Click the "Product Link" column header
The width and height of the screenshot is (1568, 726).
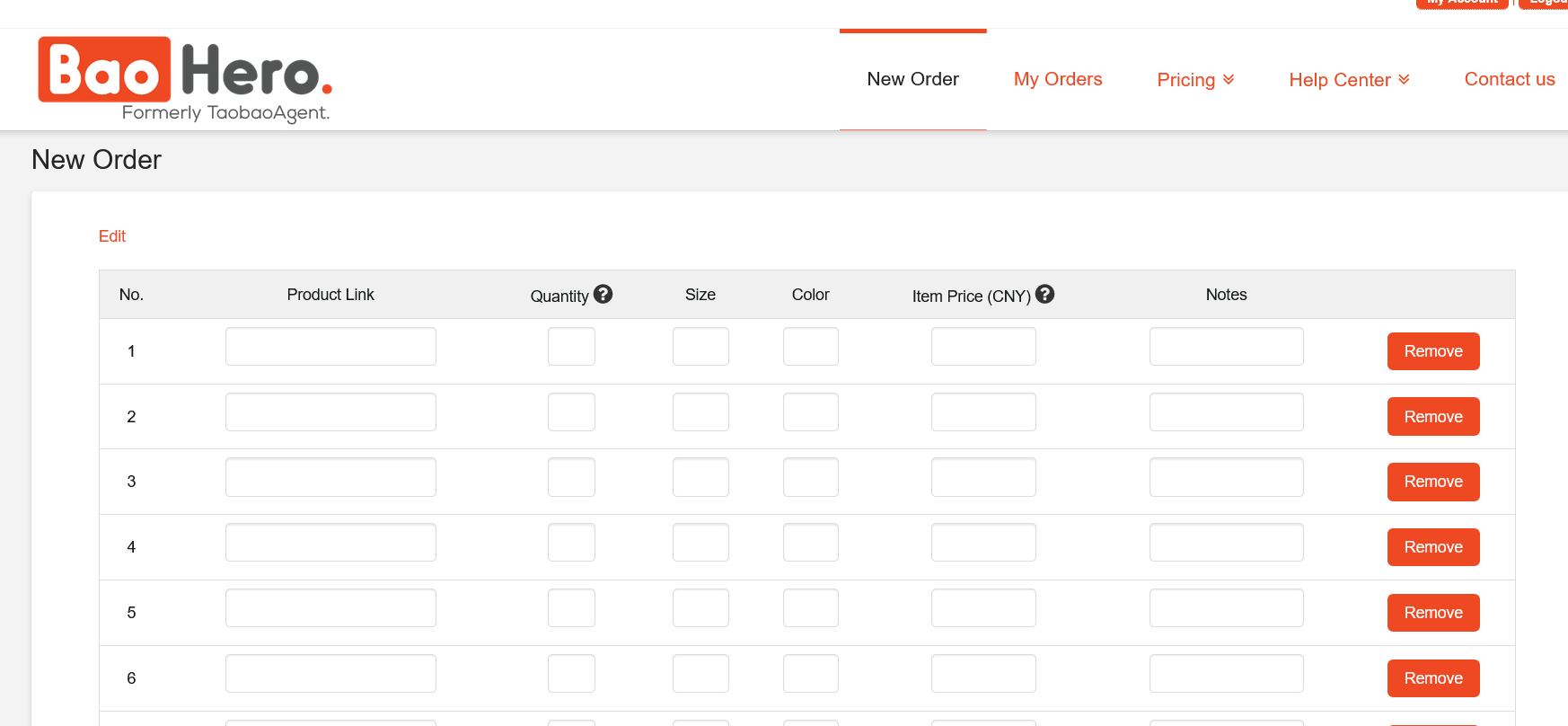tap(330, 295)
